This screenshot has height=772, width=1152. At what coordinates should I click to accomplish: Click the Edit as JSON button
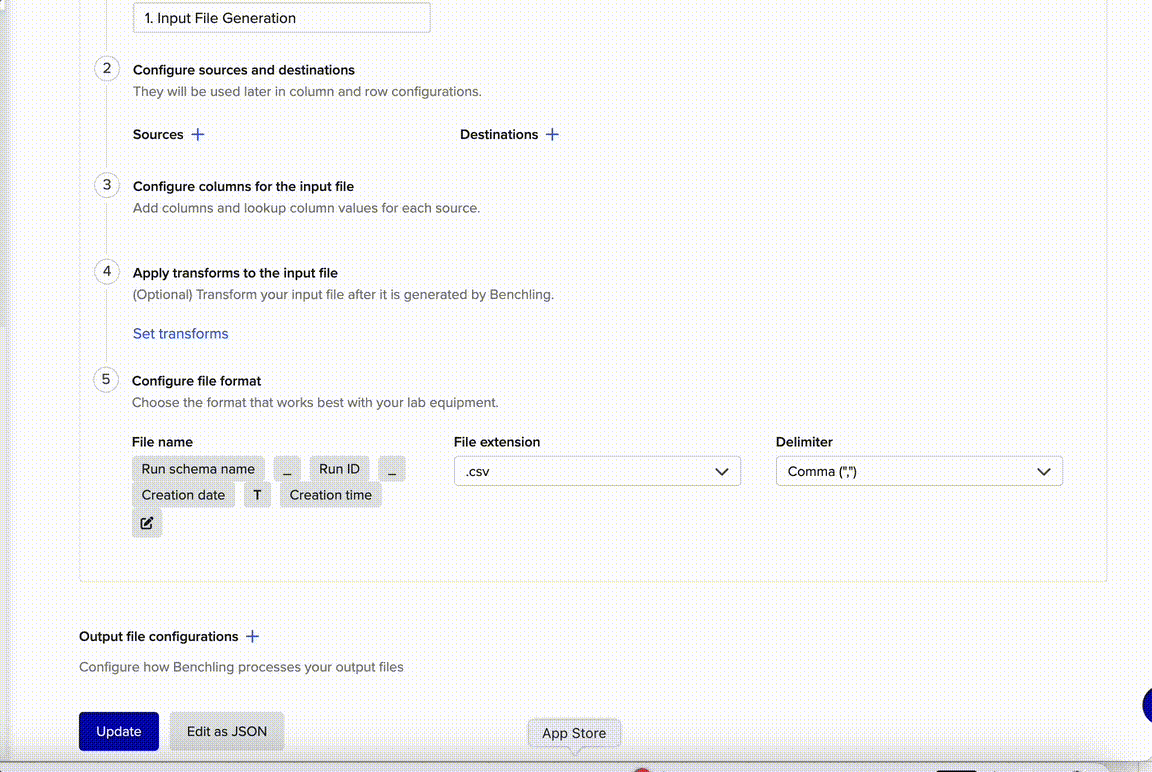point(227,731)
